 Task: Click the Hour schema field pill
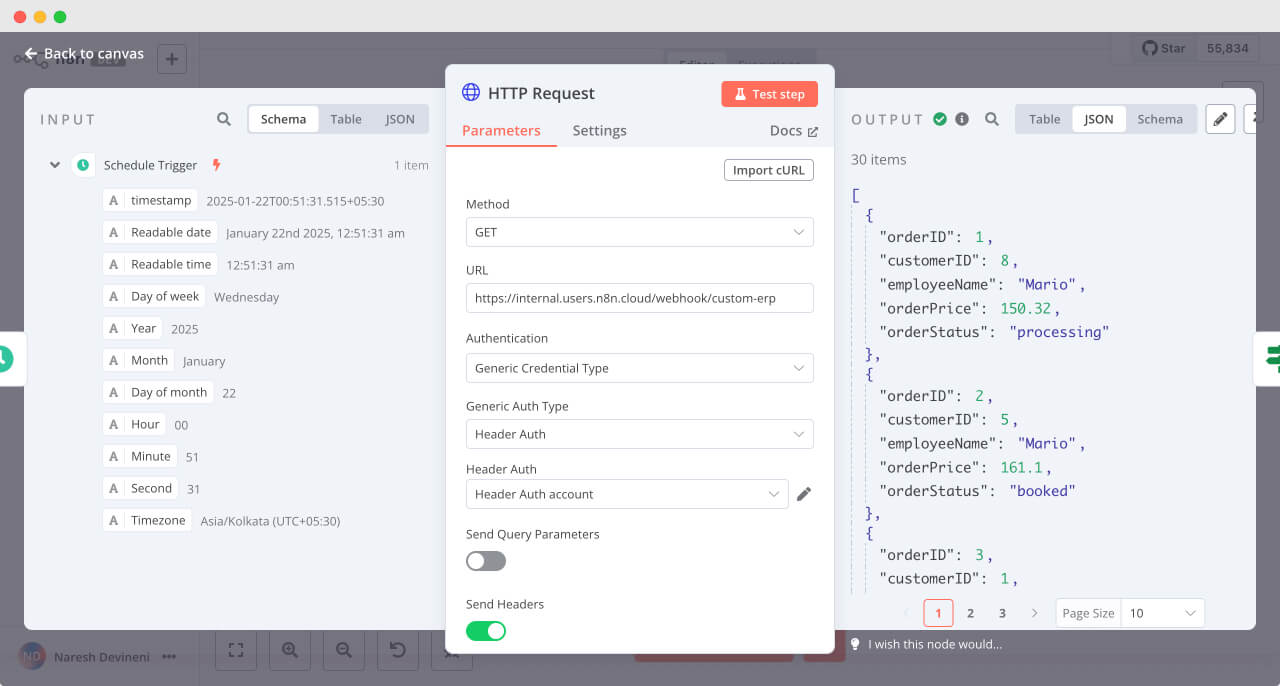click(135, 425)
